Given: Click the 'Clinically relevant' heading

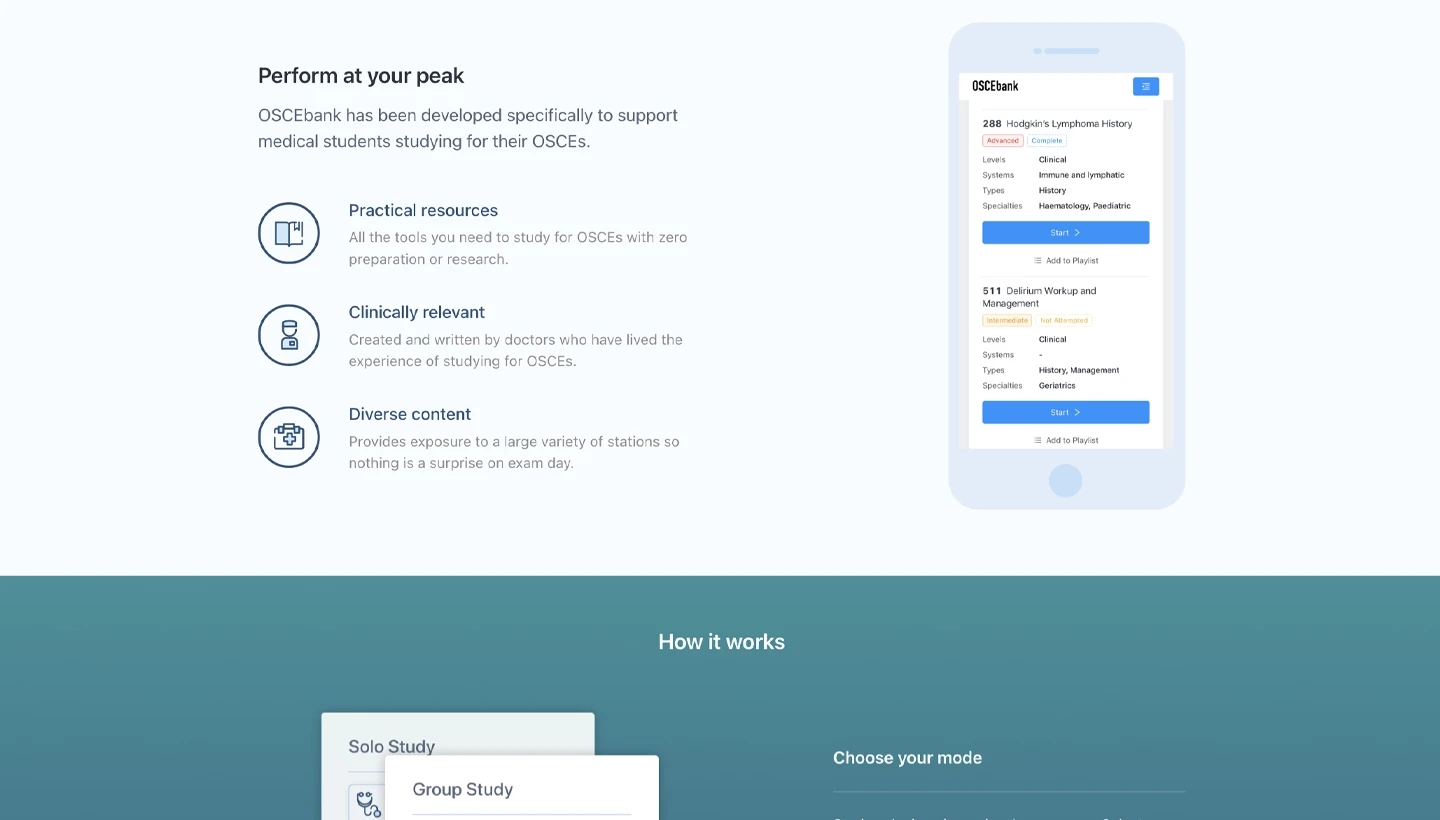Looking at the screenshot, I should coord(417,312).
